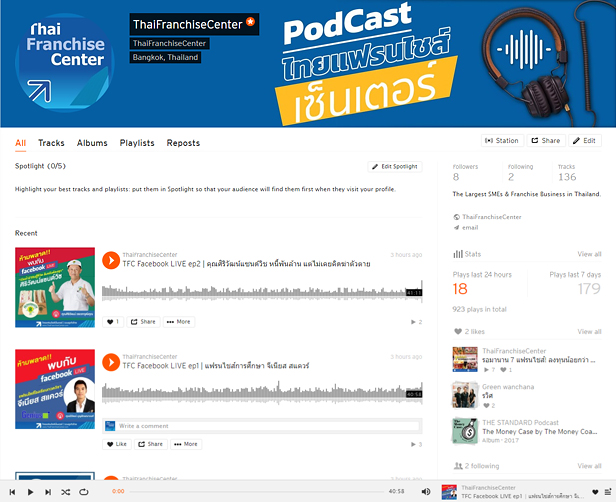616x502 pixels.
Task: Open ep1 track cover artwork
Action: [55, 389]
